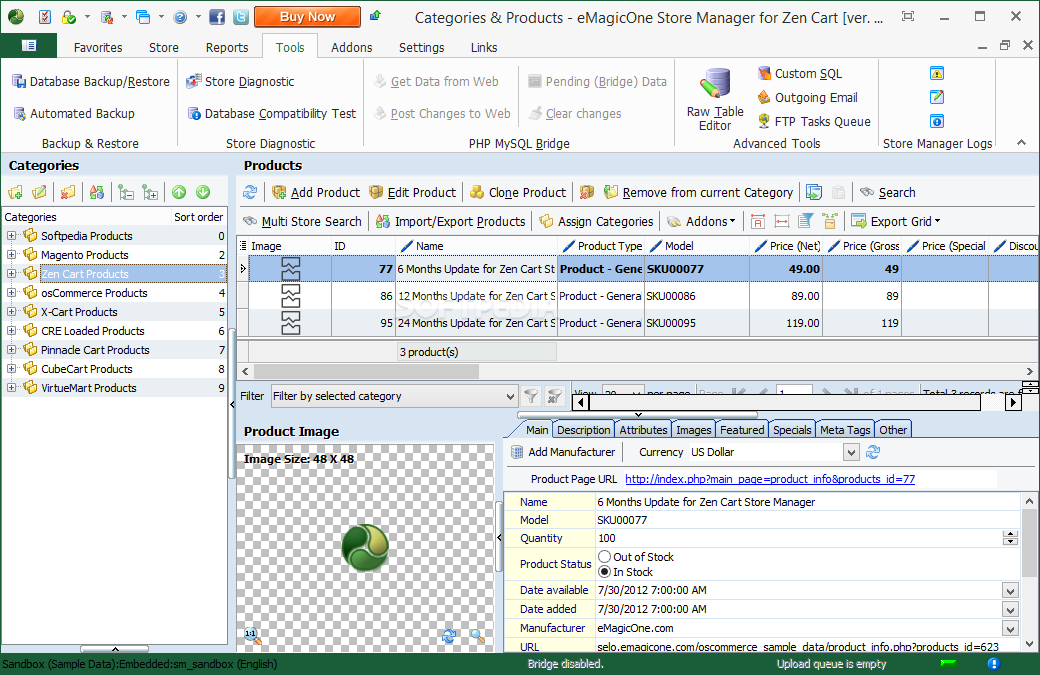The width and height of the screenshot is (1040, 675).
Task: Open the Currency US Dollar dropdown
Action: [851, 452]
